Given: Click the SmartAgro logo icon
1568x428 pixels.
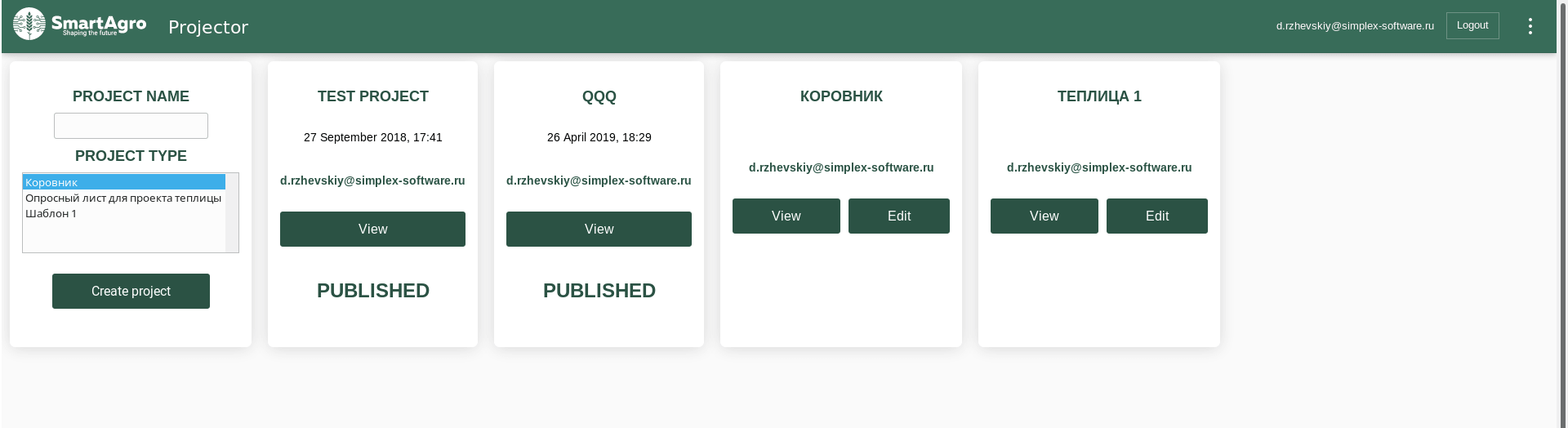Looking at the screenshot, I should click(29, 25).
